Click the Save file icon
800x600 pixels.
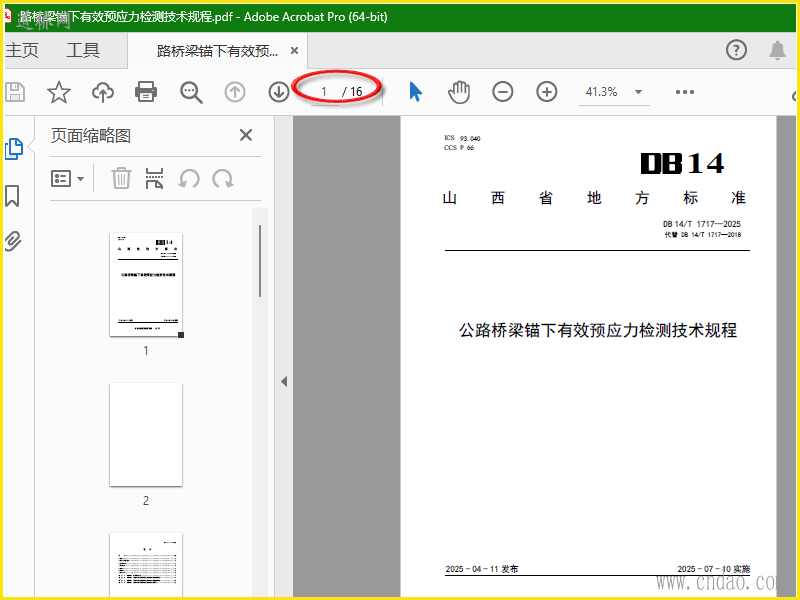coord(15,92)
